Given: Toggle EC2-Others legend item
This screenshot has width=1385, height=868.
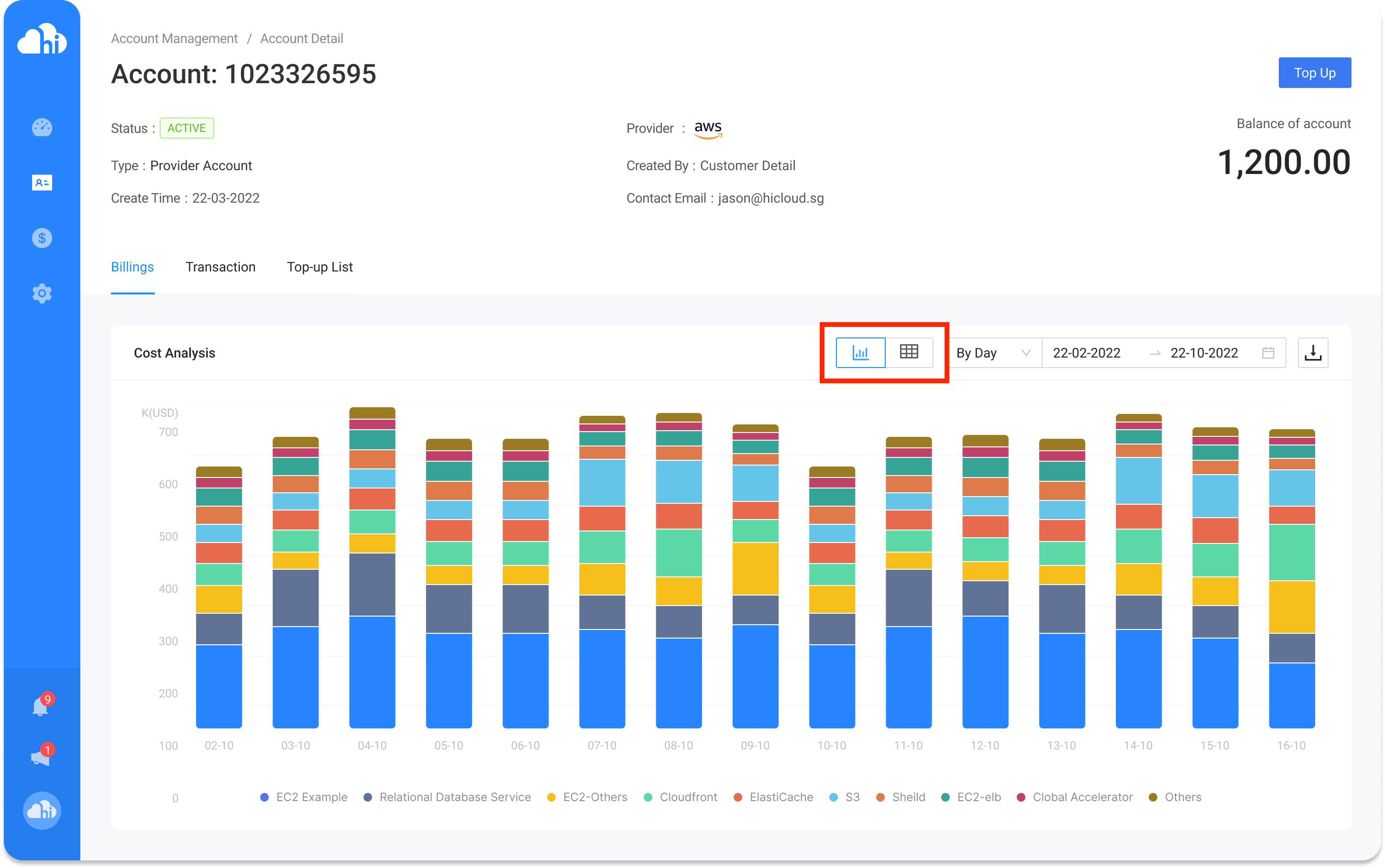Looking at the screenshot, I should 587,797.
